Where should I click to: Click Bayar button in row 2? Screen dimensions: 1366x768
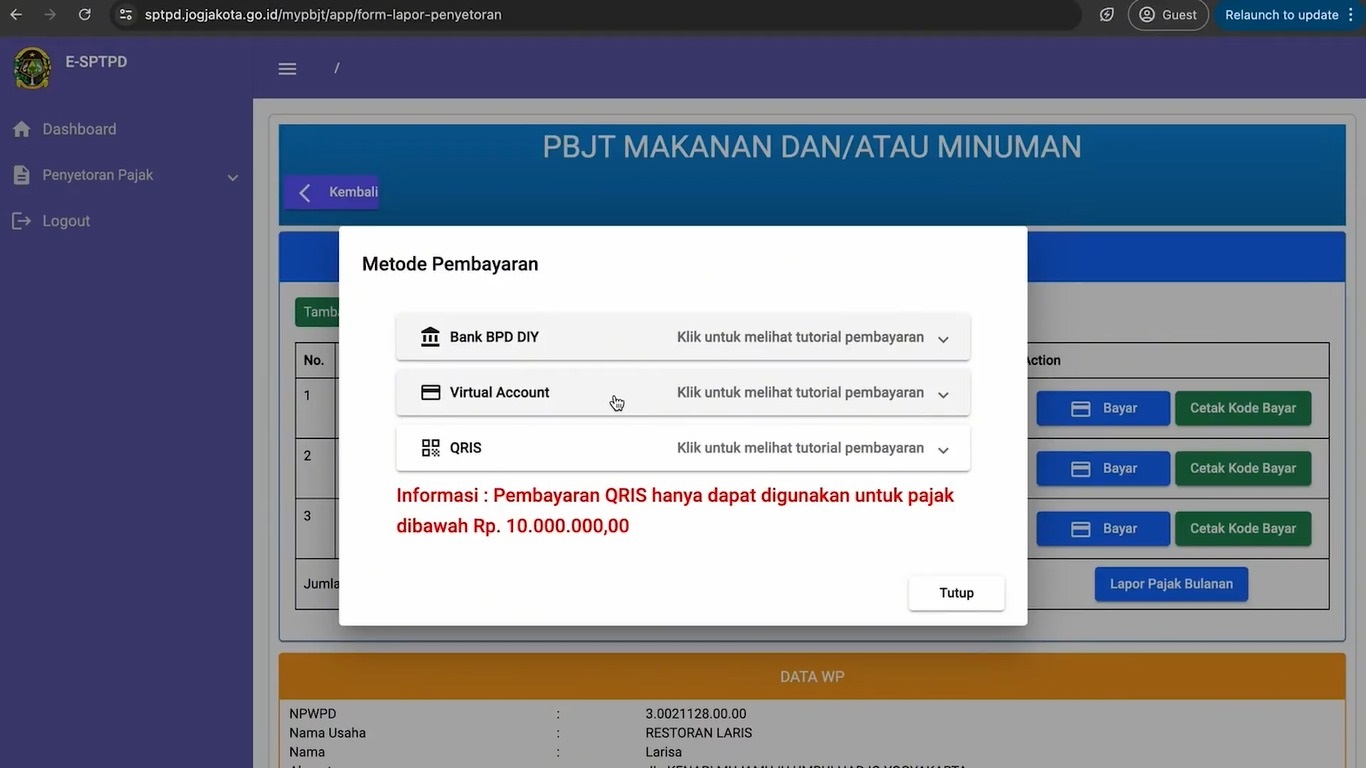[1103, 468]
